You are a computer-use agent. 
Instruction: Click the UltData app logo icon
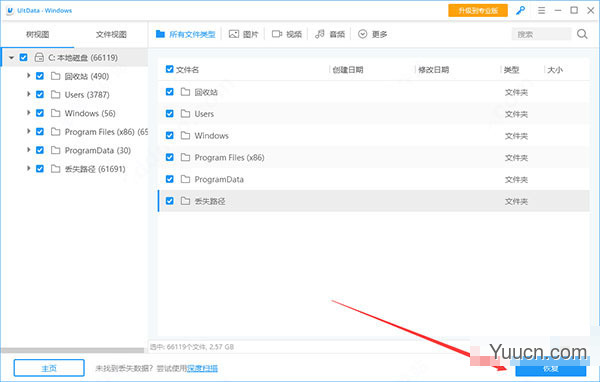[10, 11]
